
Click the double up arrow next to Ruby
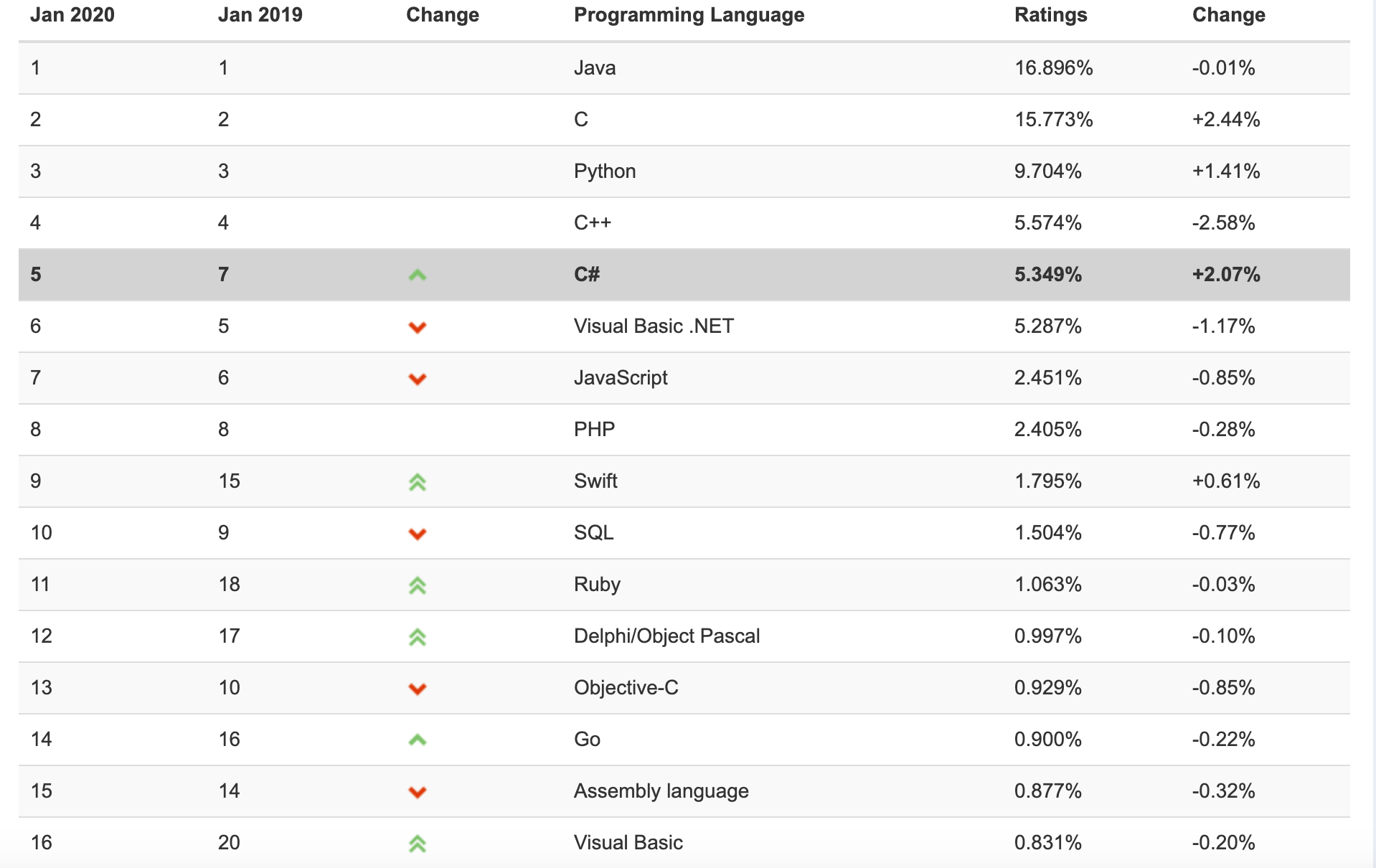418,585
